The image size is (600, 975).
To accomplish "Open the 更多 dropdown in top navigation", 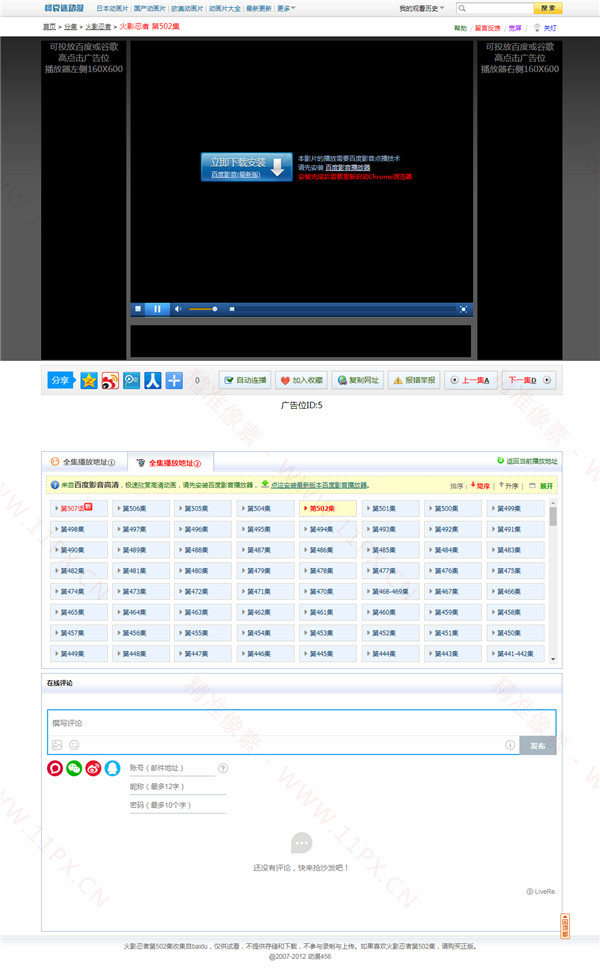I will pos(286,9).
